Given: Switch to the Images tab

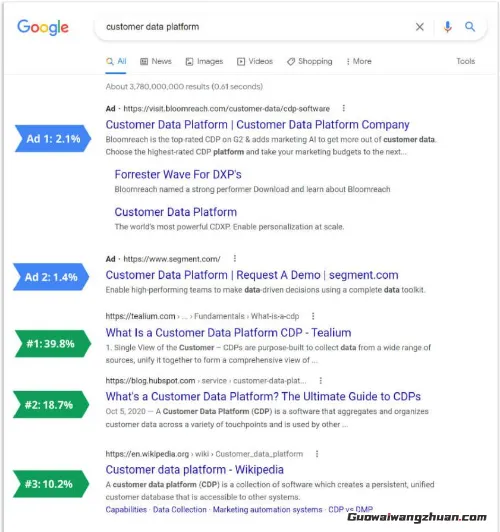Looking at the screenshot, I should [204, 61].
